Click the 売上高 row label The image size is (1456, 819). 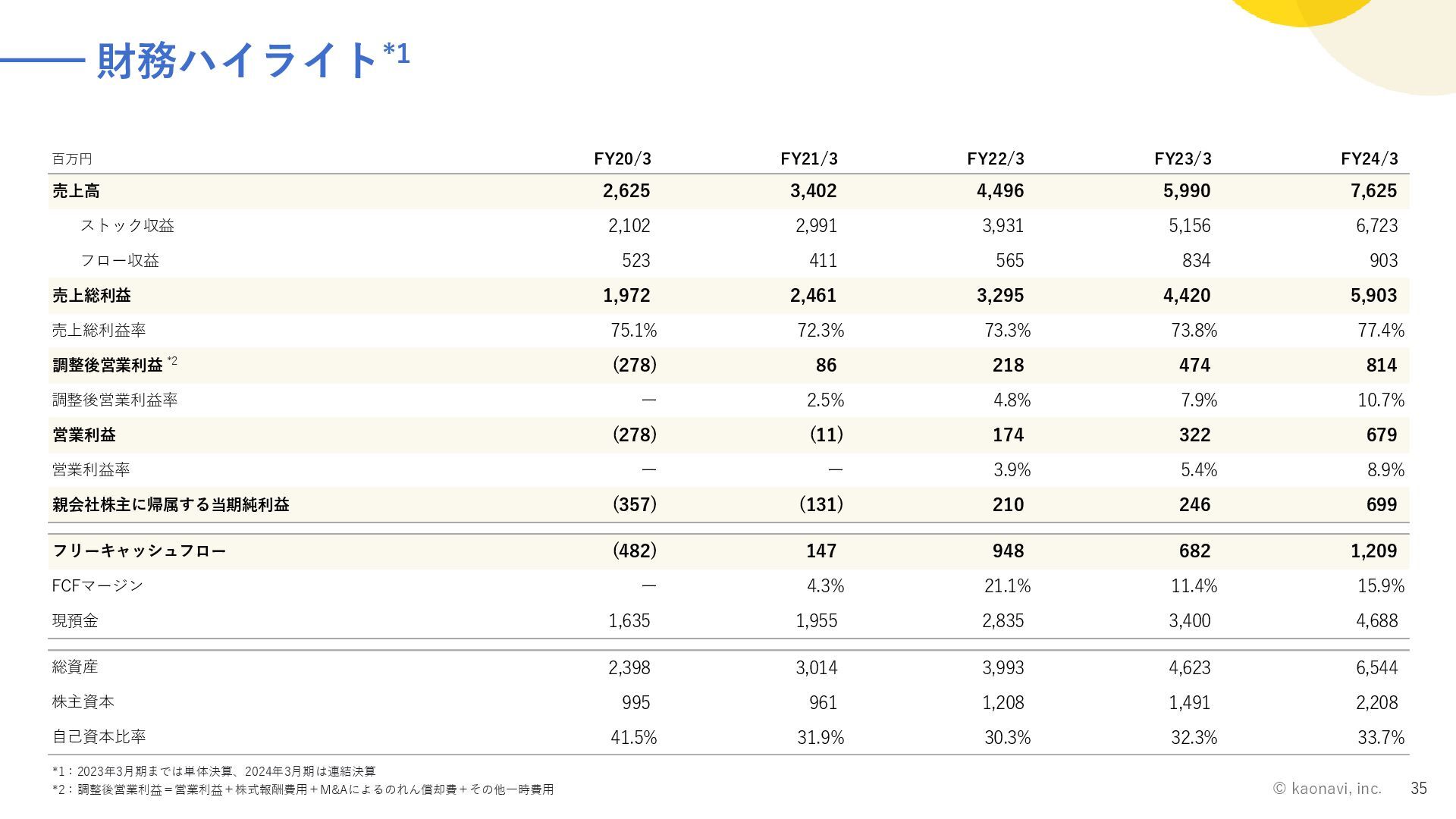pos(76,191)
